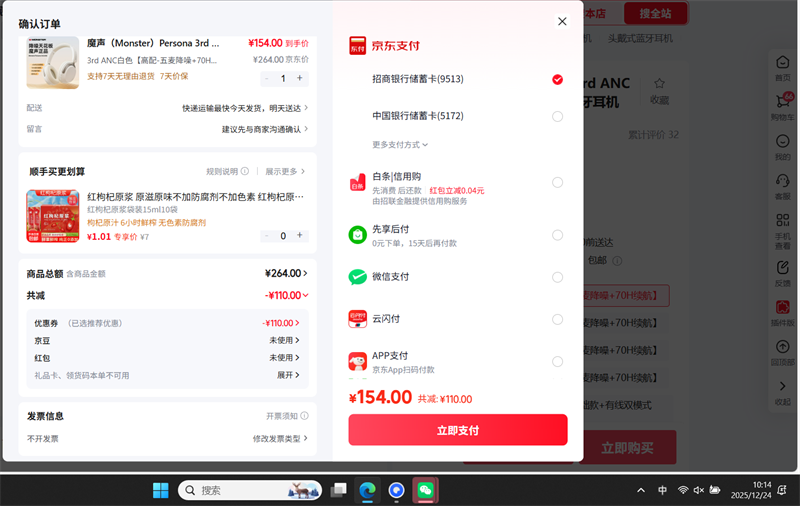This screenshot has width=800, height=506.
Task: Select the WeChat Pay radio option
Action: (557, 277)
